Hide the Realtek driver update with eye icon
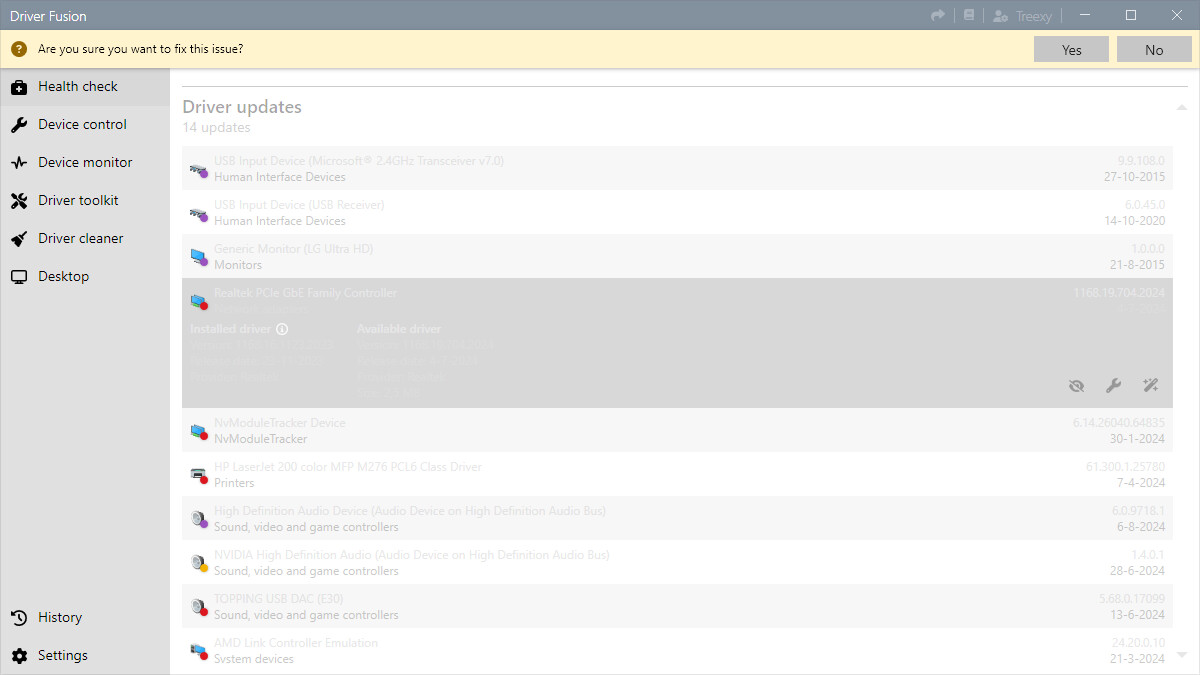 pos(1076,386)
